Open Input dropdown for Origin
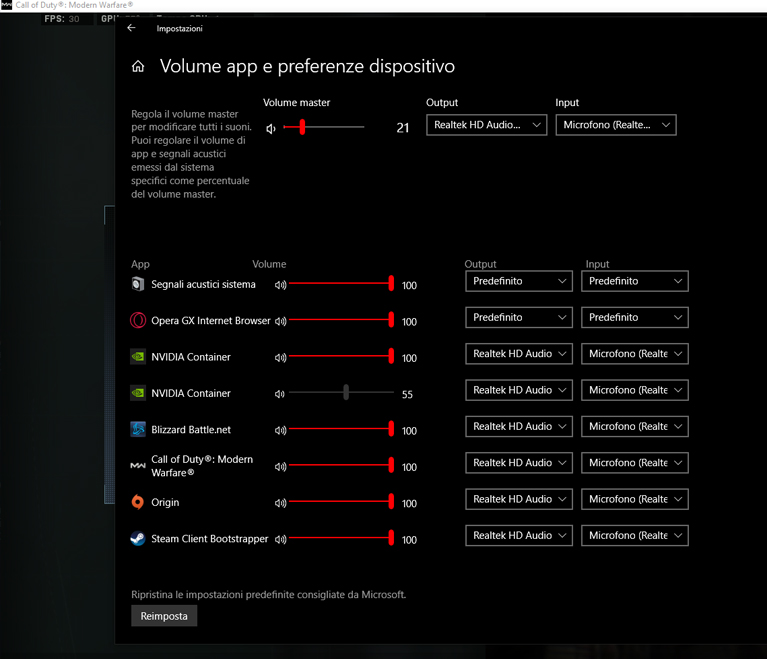The image size is (767, 659). pos(635,499)
